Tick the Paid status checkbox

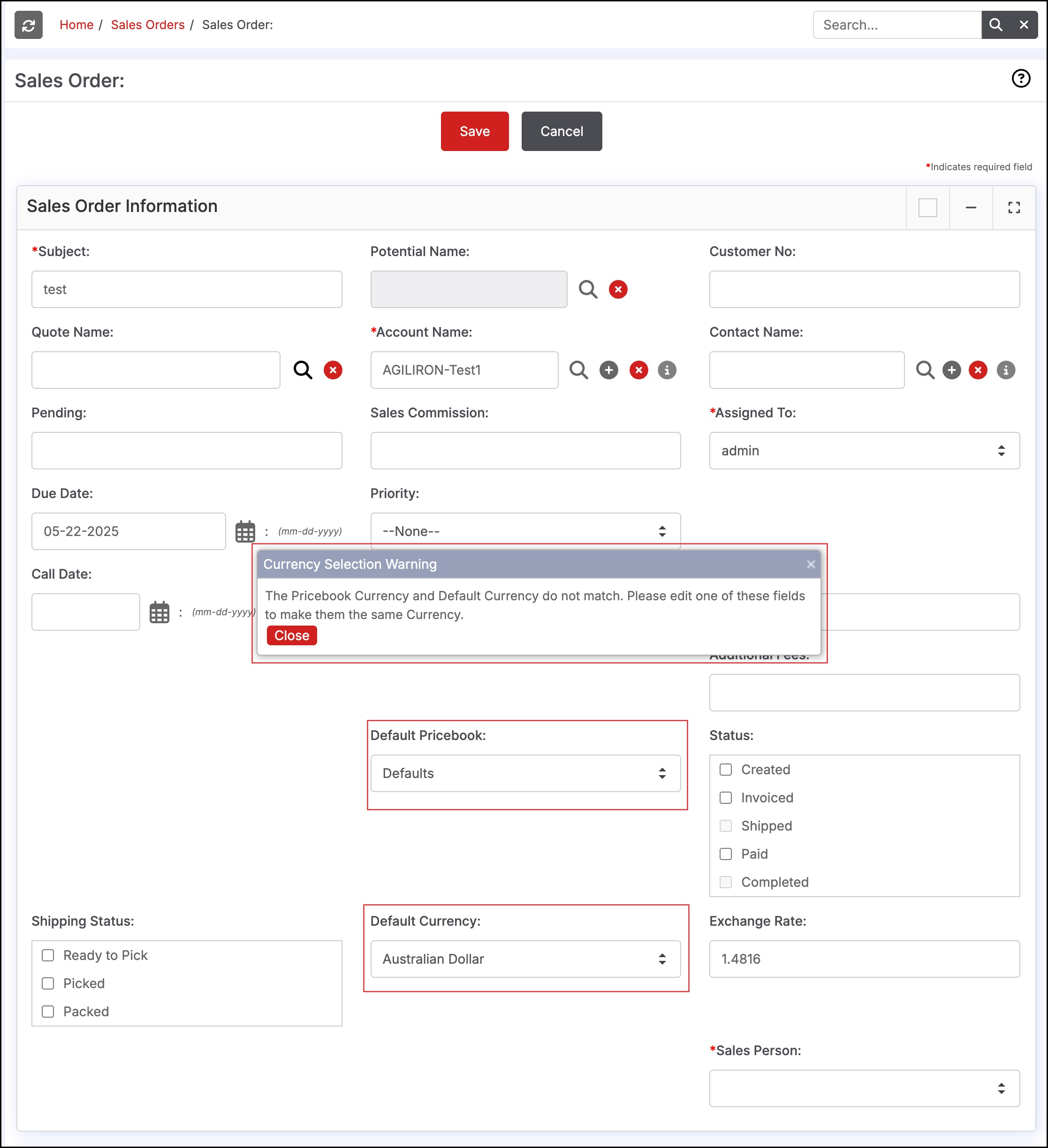click(726, 854)
